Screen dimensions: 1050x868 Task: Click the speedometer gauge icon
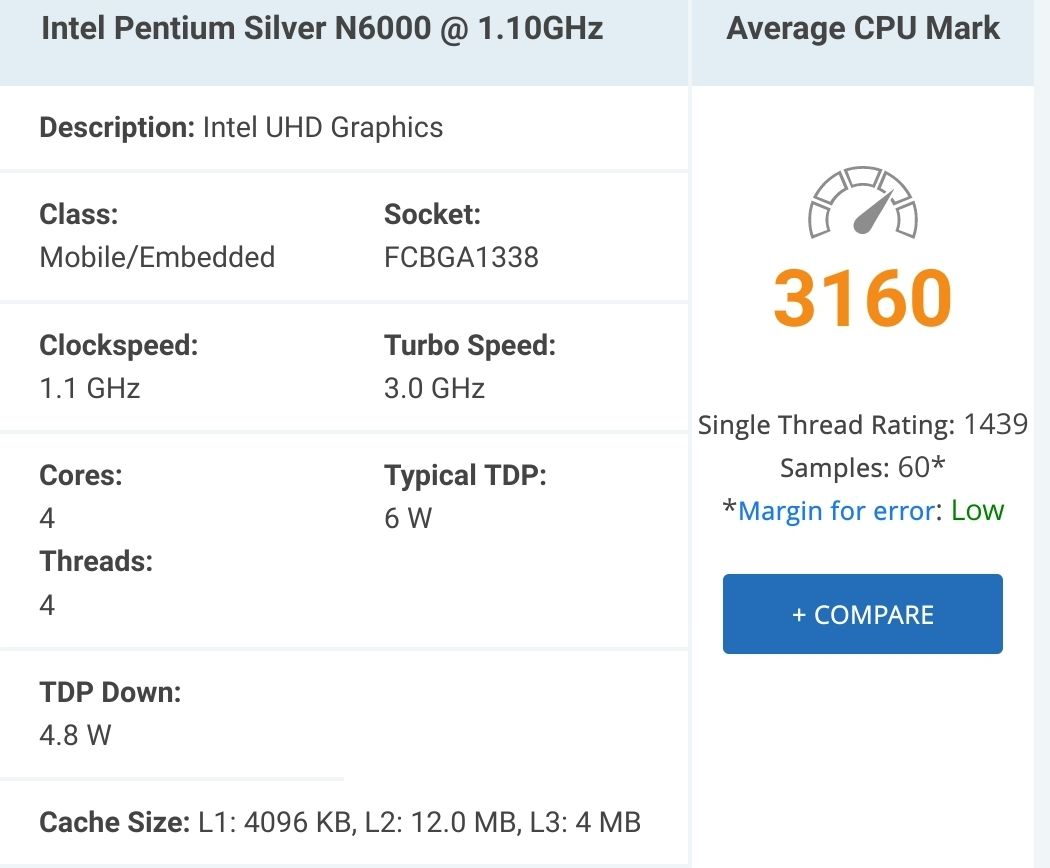862,203
